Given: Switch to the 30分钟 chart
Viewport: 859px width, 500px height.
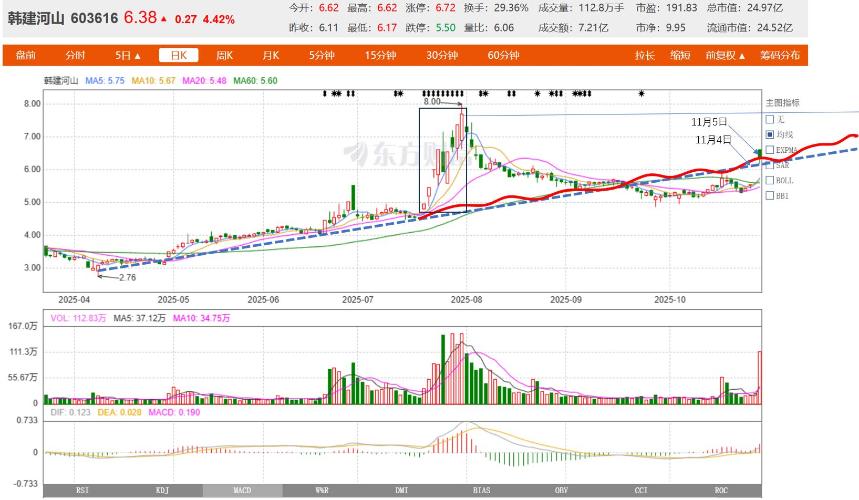Looking at the screenshot, I should [442, 55].
